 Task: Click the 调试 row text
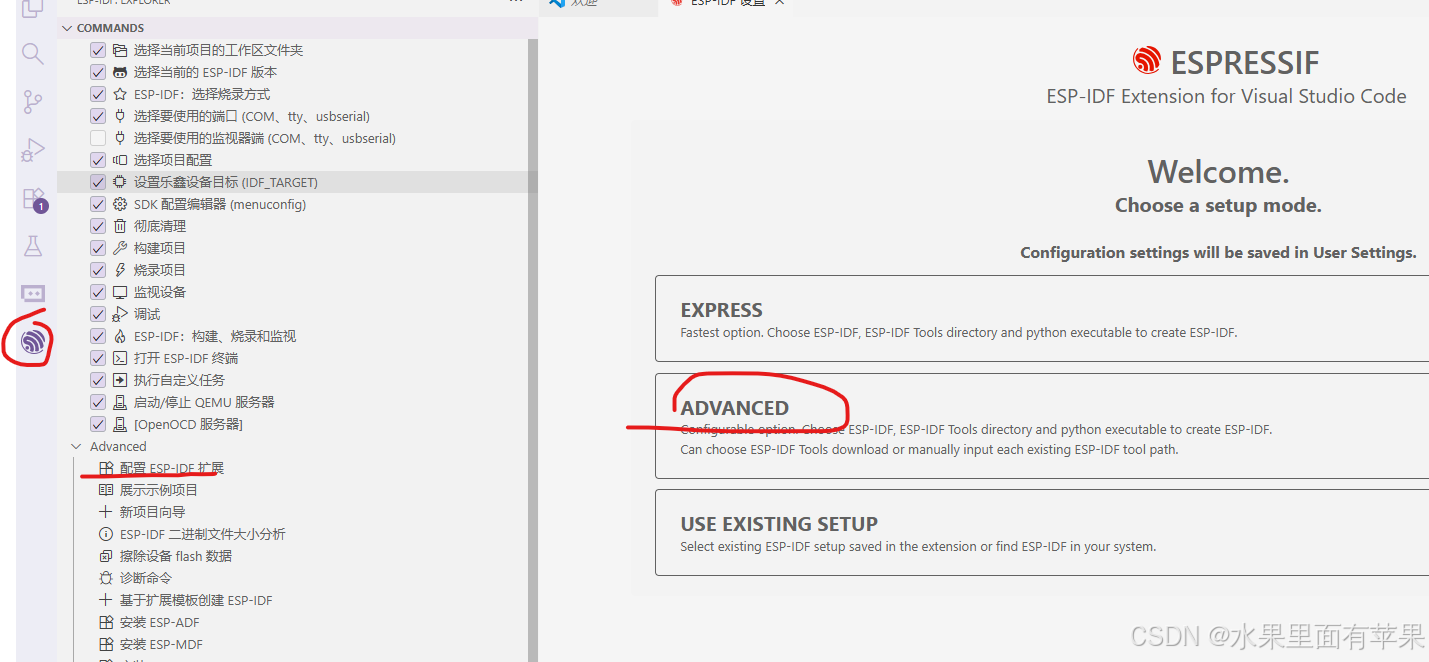(147, 314)
